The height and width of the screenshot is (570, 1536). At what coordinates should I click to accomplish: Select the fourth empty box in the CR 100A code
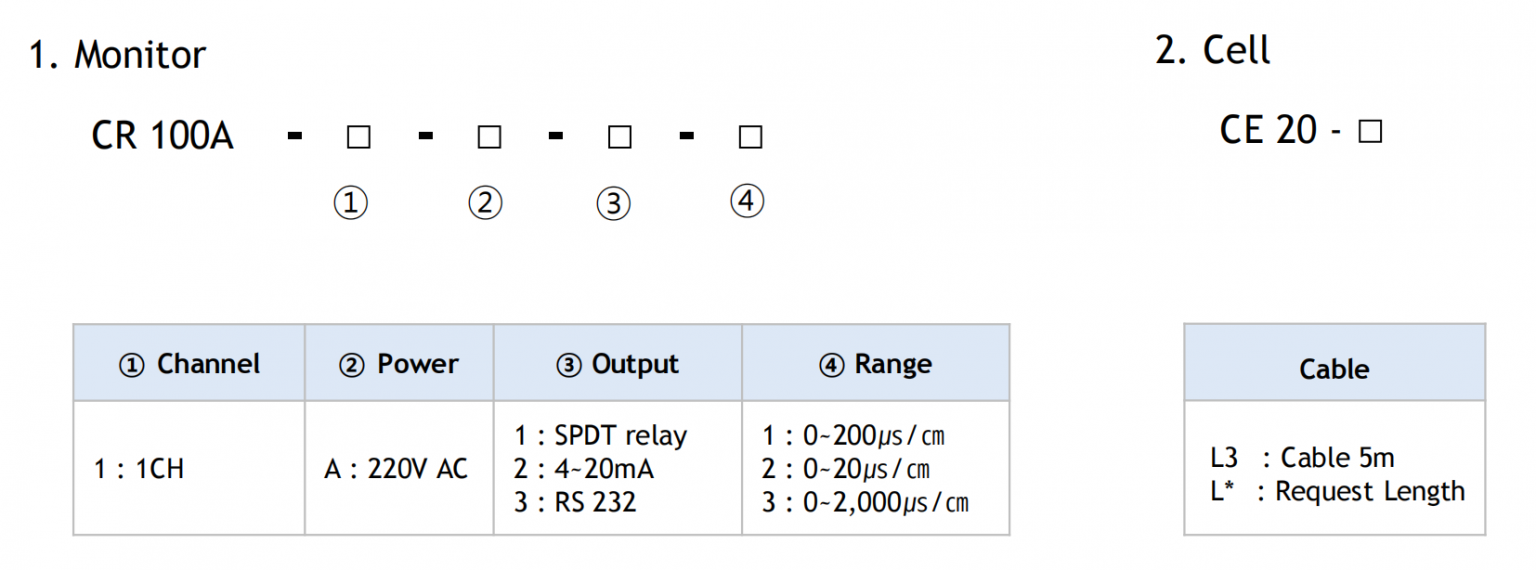pyautogui.click(x=750, y=138)
